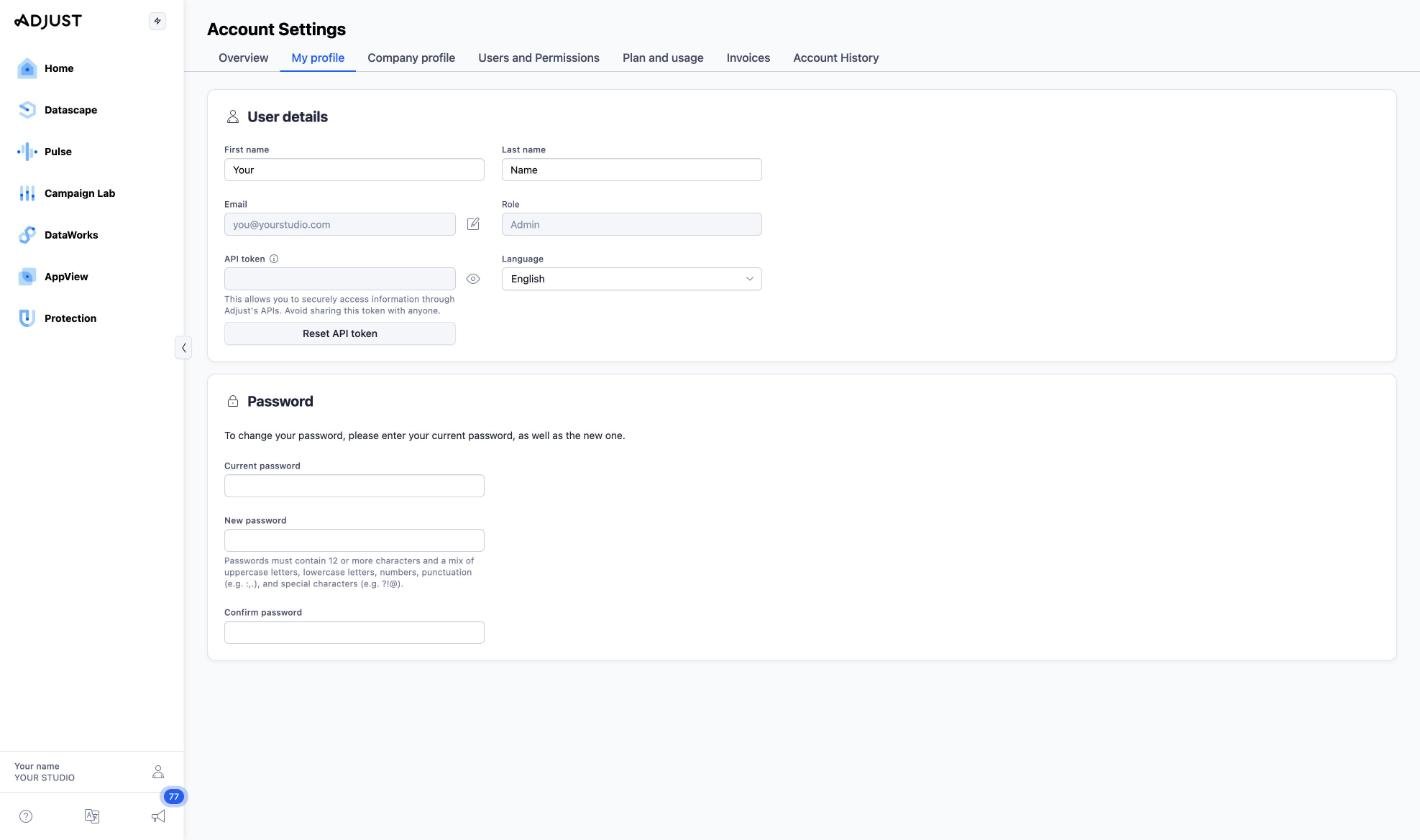Reveal the API token with the eye icon
Image resolution: width=1420 pixels, height=840 pixels.
point(473,279)
